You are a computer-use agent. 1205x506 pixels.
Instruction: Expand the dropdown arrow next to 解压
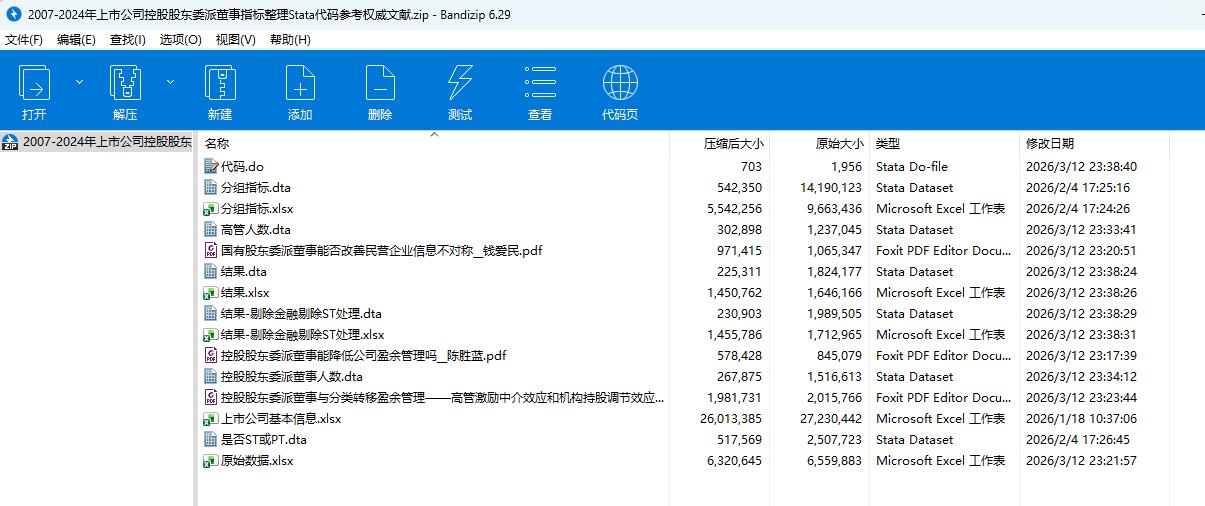coord(170,82)
